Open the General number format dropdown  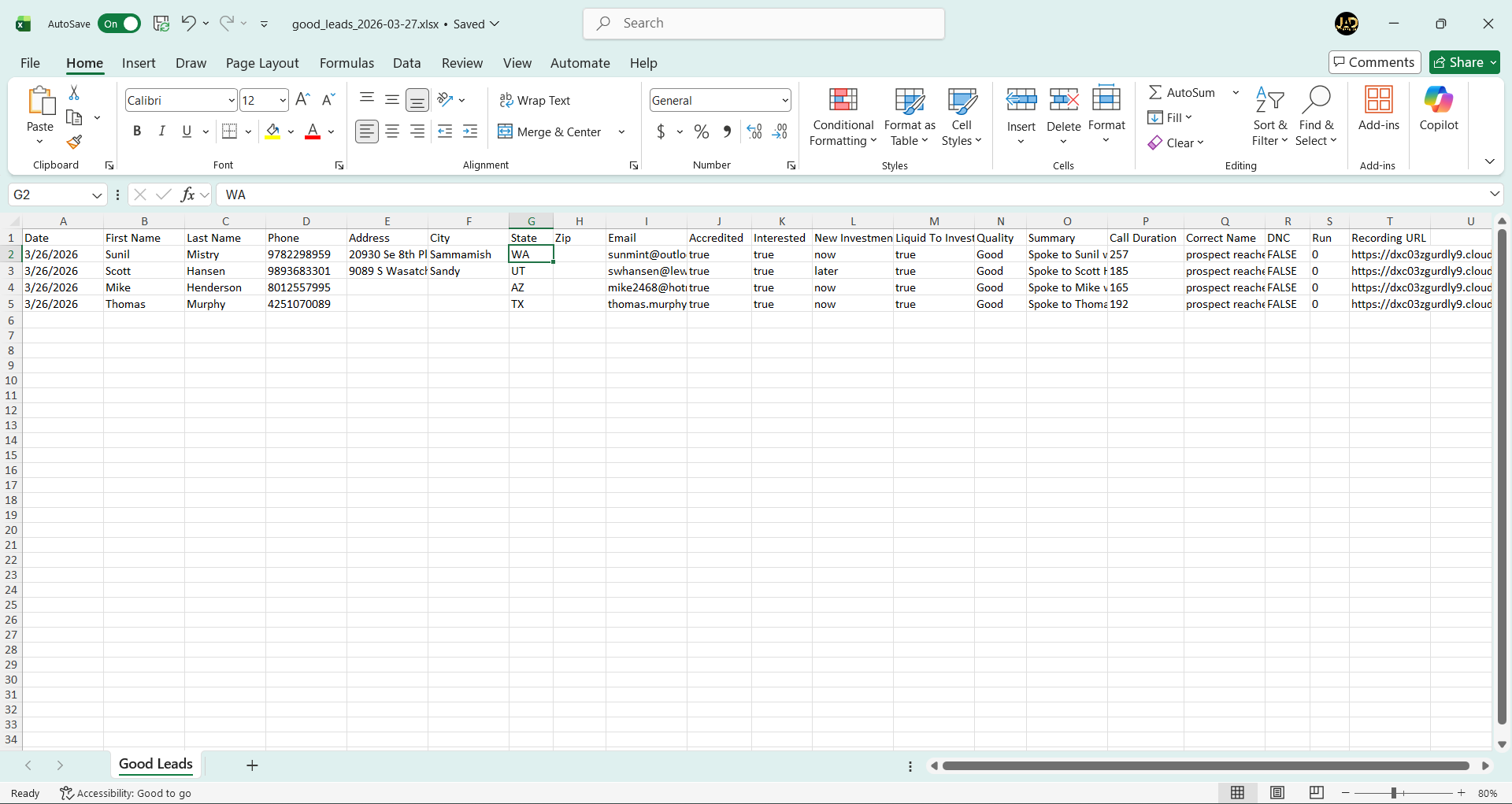point(784,100)
